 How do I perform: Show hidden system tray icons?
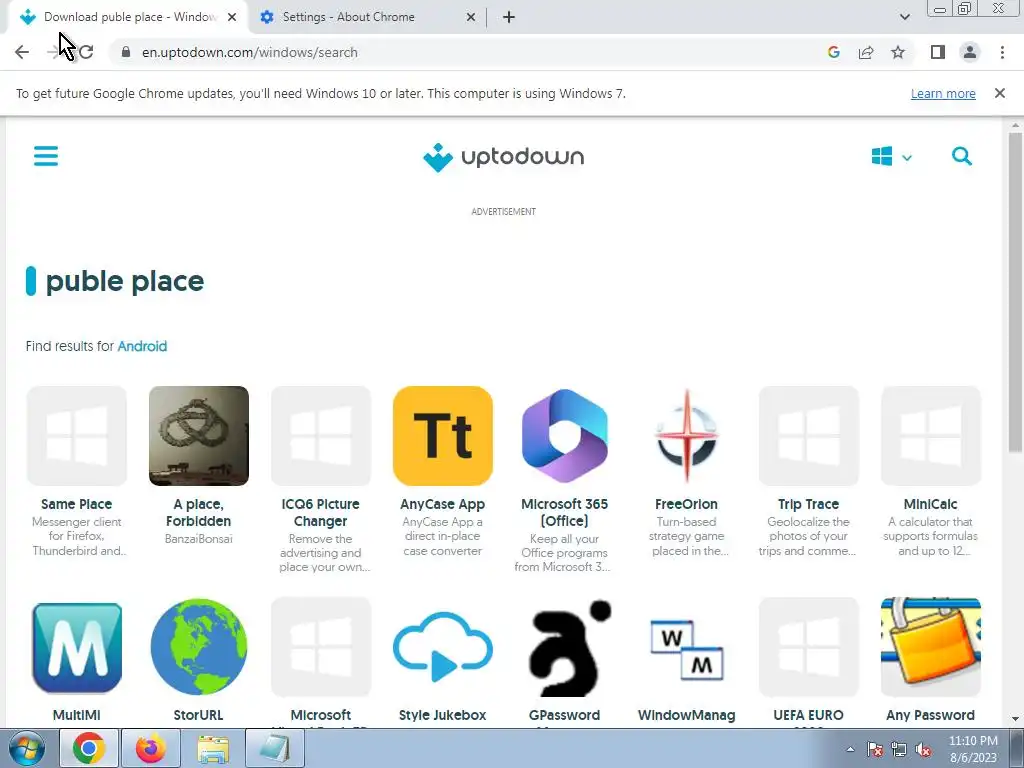tap(850, 749)
